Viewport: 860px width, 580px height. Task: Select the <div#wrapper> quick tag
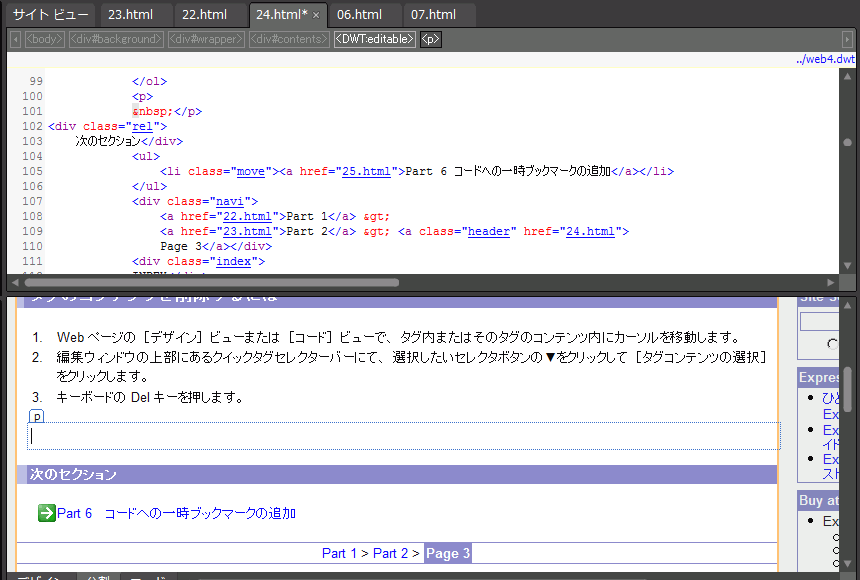pyautogui.click(x=206, y=39)
